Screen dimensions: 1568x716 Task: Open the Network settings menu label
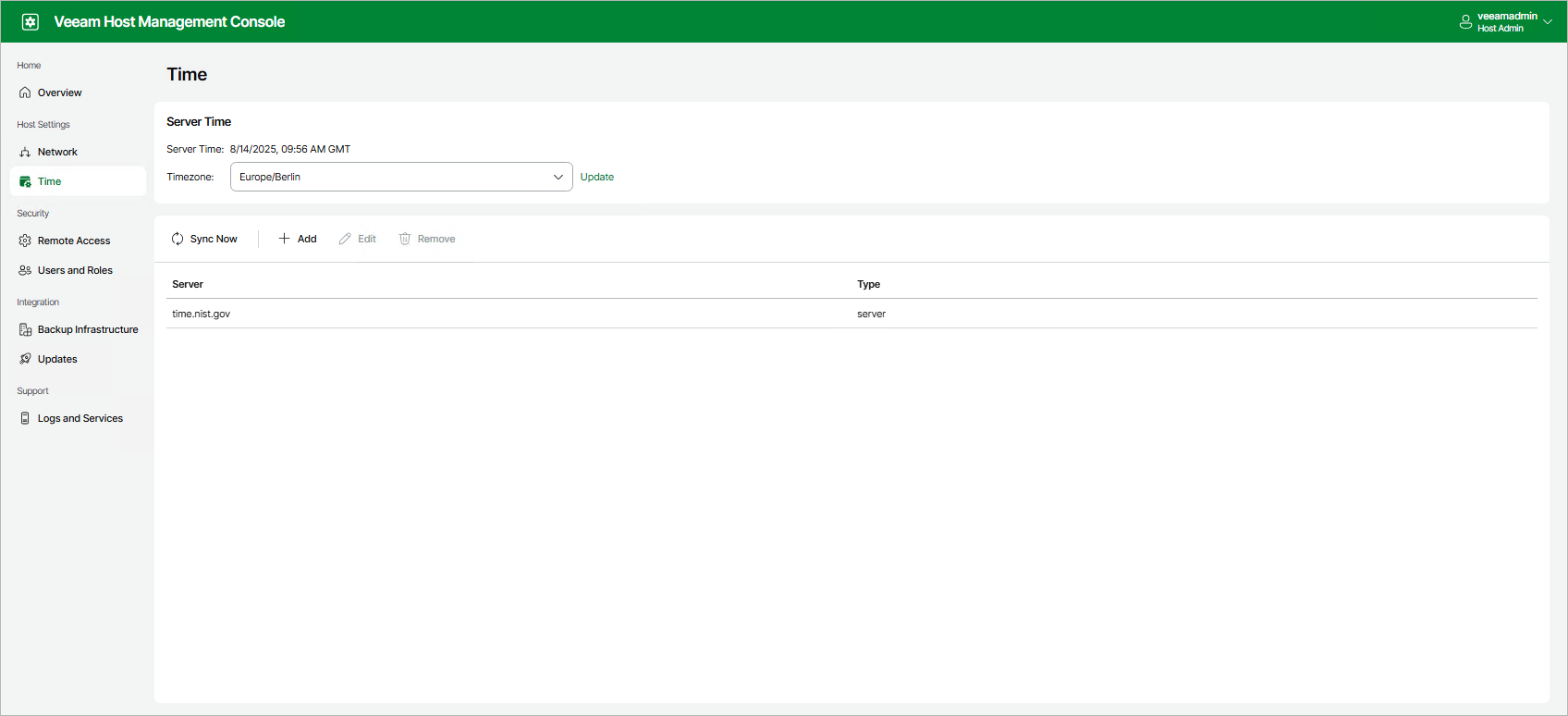pyautogui.click(x=57, y=152)
